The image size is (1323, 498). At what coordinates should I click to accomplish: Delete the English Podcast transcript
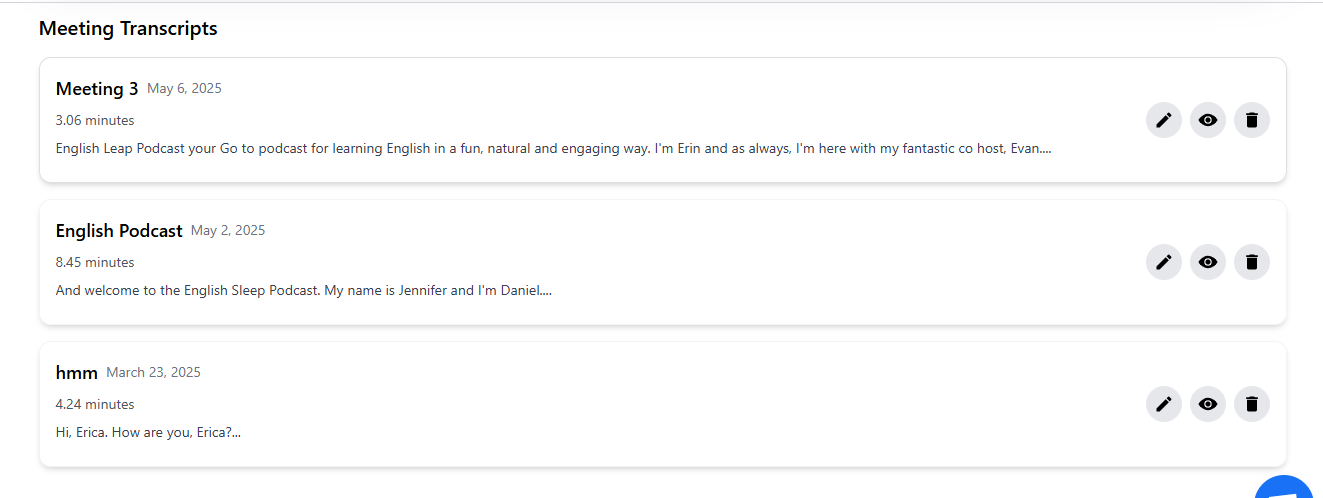(x=1251, y=262)
